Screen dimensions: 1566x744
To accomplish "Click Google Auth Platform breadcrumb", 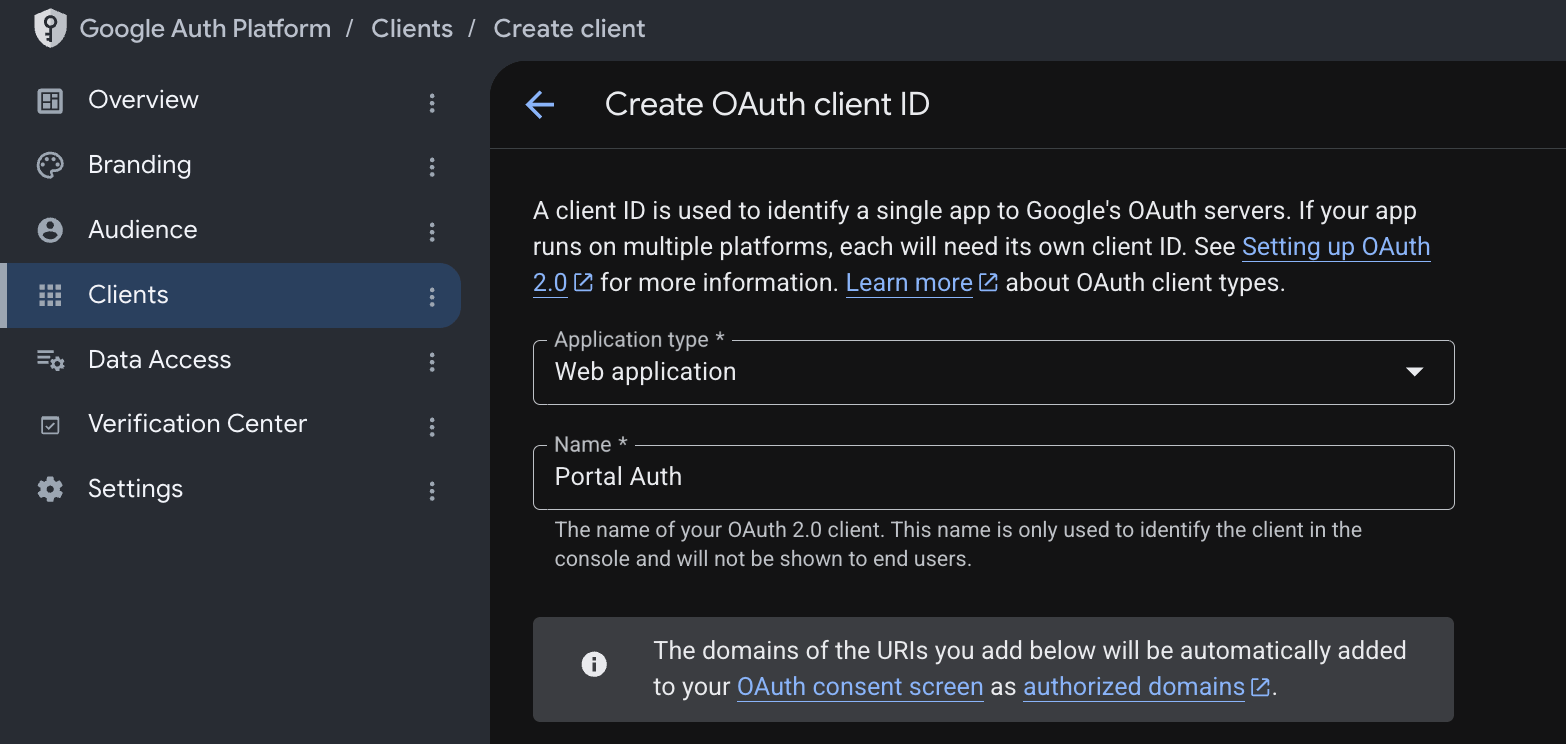I will 205,29.
